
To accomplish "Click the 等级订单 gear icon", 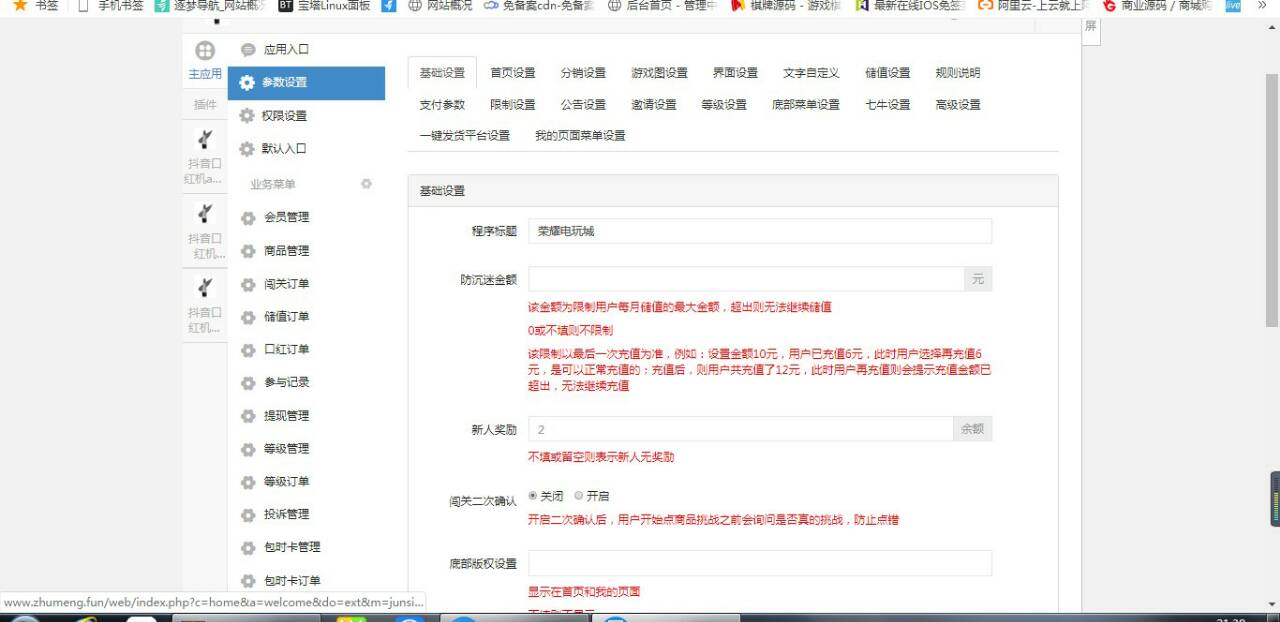I will pyautogui.click(x=248, y=482).
